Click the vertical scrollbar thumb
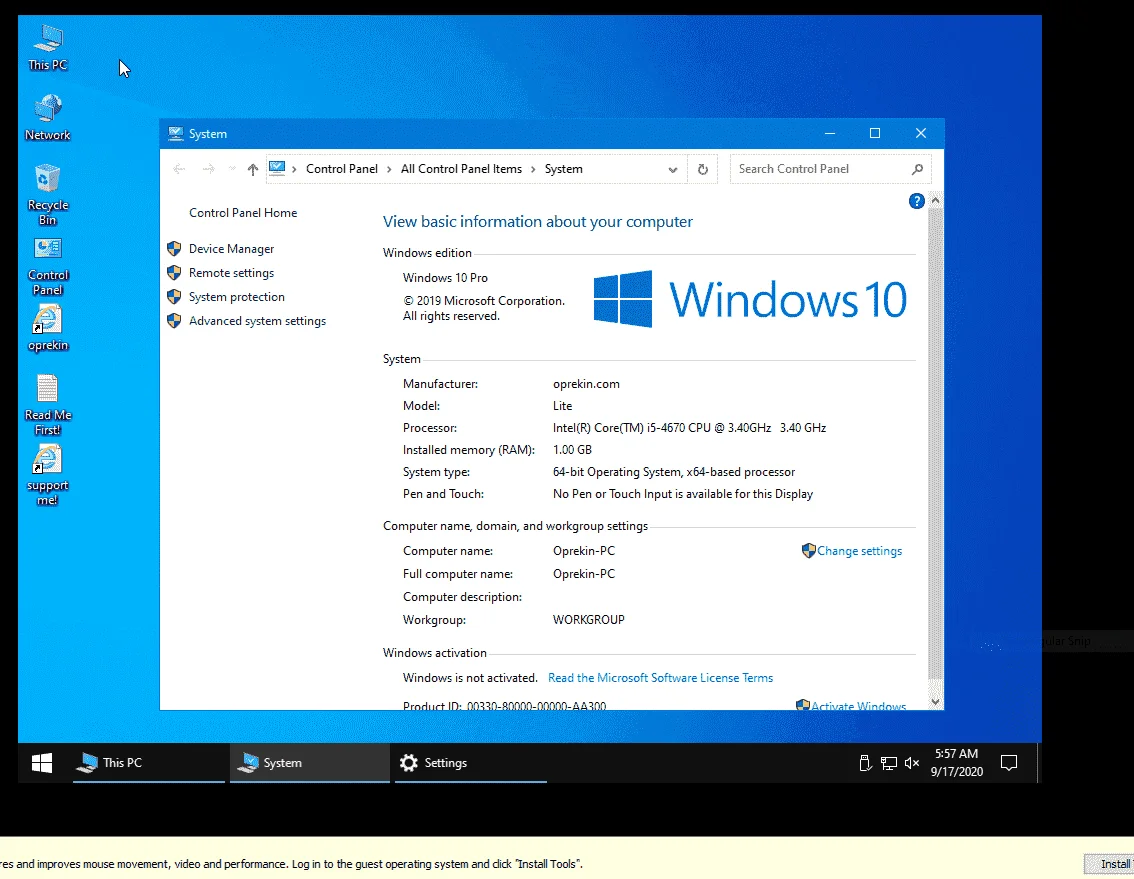 [x=935, y=443]
